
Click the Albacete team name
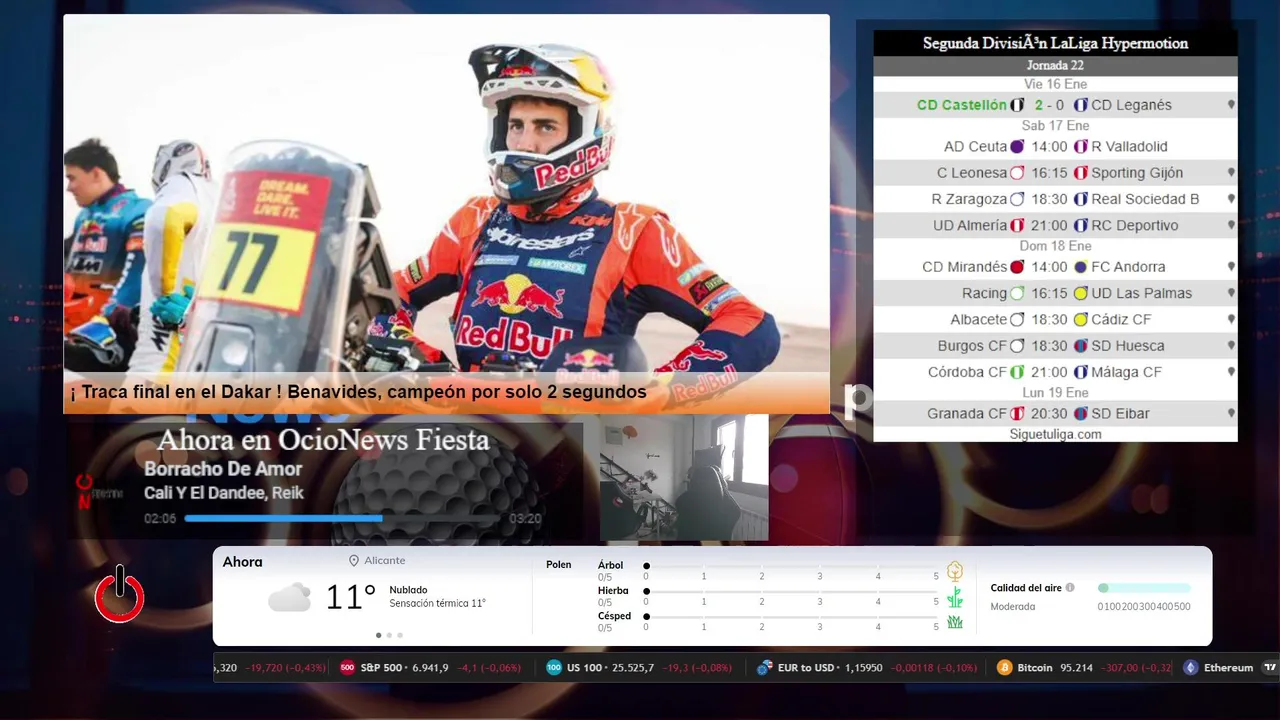(x=978, y=320)
